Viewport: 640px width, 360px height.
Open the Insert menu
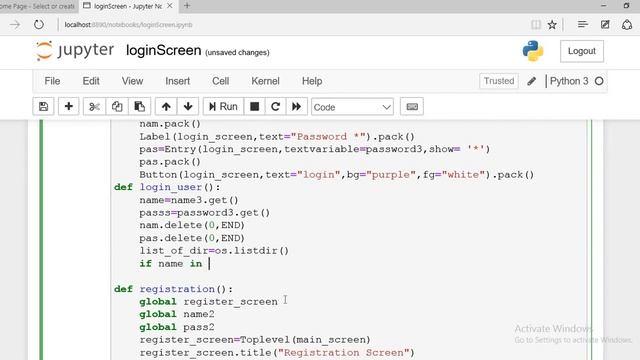pyautogui.click(x=178, y=81)
